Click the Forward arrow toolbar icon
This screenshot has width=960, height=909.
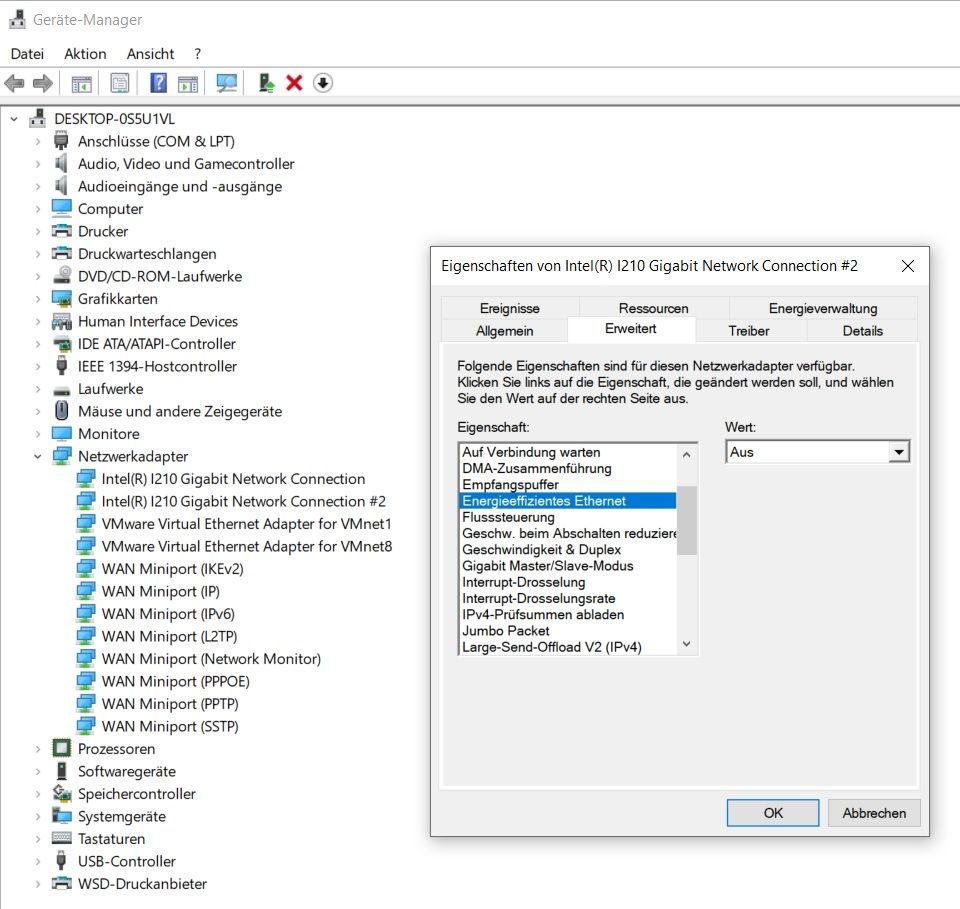(42, 83)
